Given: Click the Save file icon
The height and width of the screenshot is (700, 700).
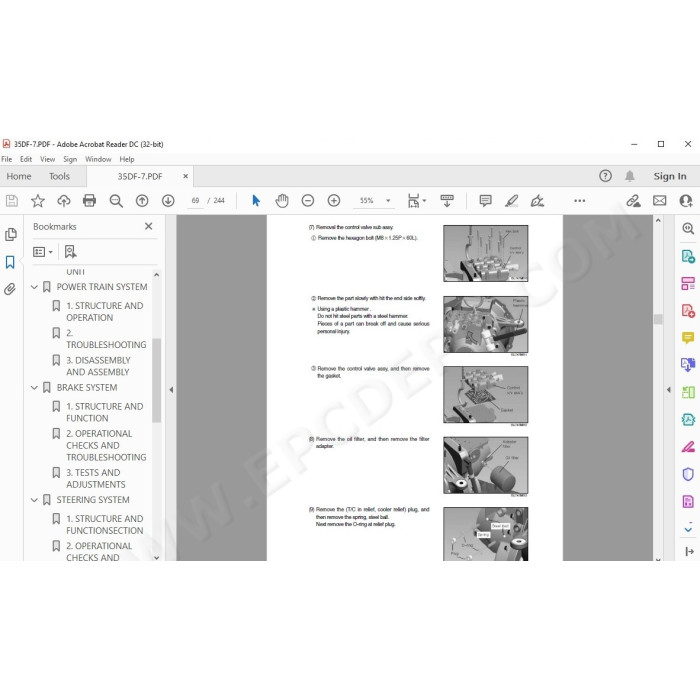Looking at the screenshot, I should pyautogui.click(x=12, y=201).
